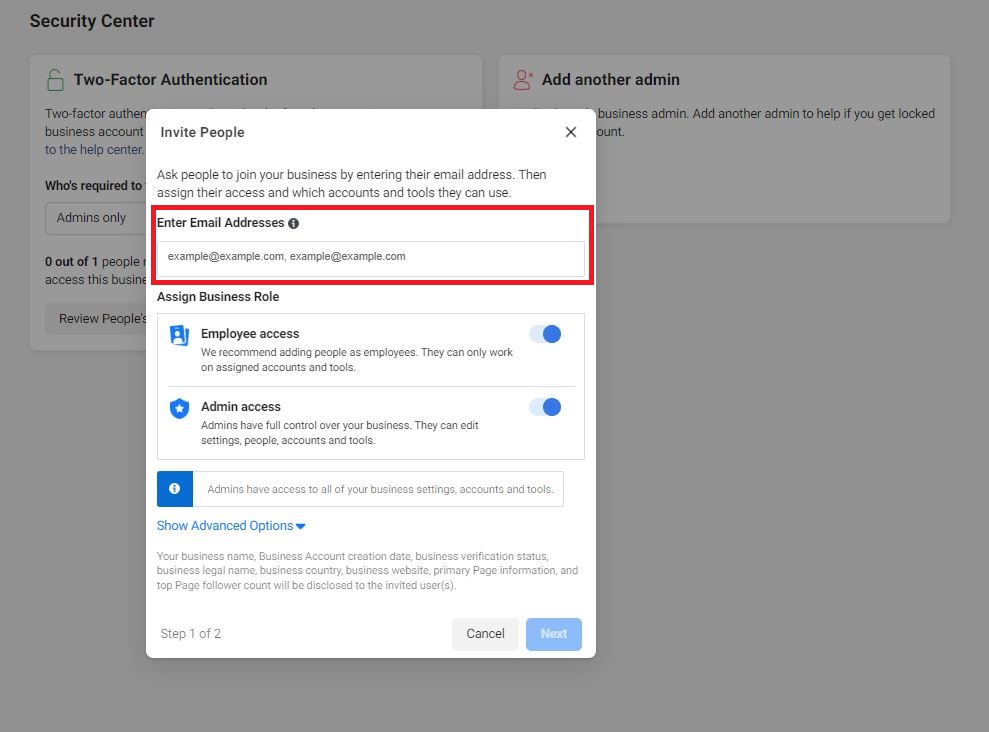The width and height of the screenshot is (989, 732).
Task: Click the disclosure text about invited users
Action: [367, 571]
